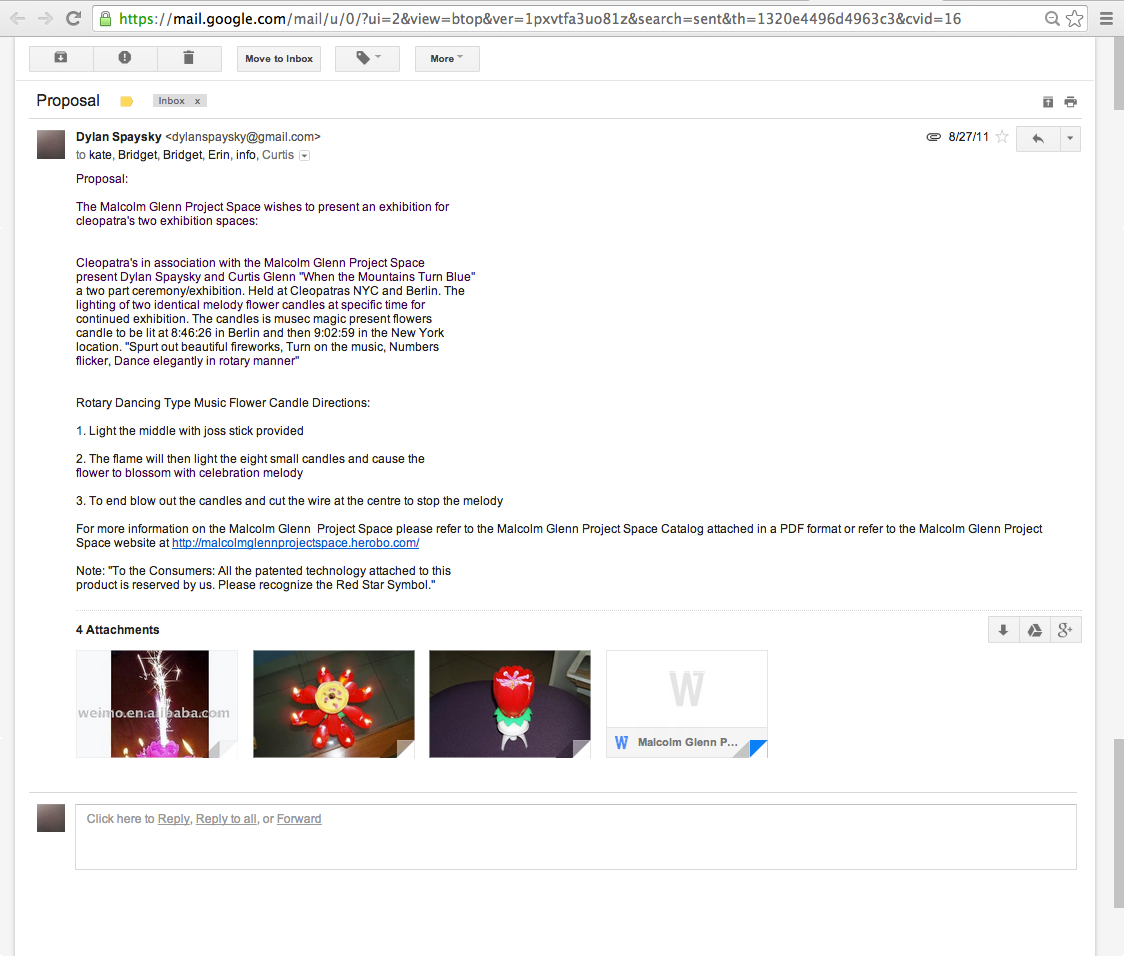Screen dimensions: 1124x956
Task: Archive this email conversation
Action: click(61, 59)
